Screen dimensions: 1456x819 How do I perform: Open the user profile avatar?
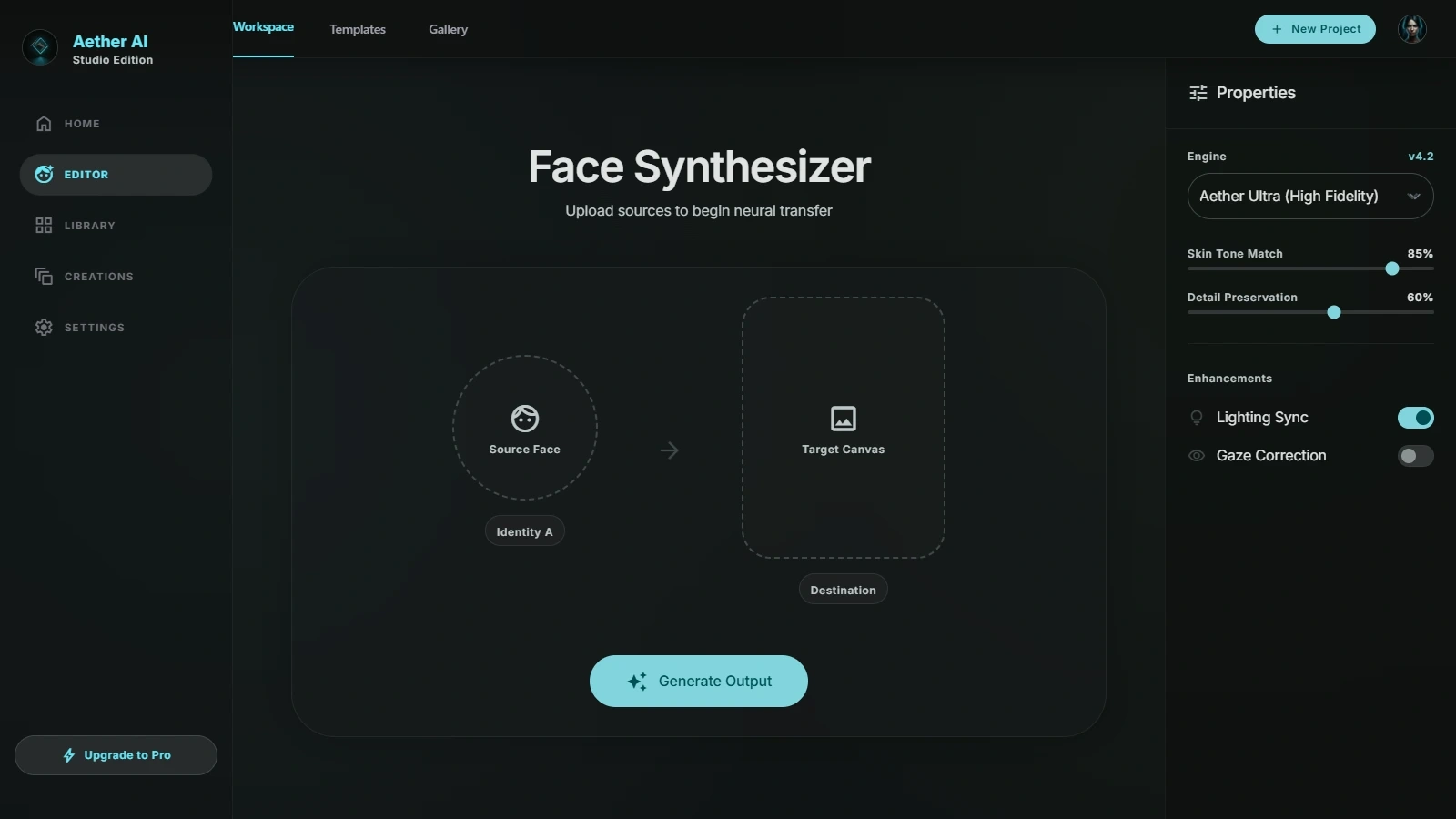(x=1412, y=29)
